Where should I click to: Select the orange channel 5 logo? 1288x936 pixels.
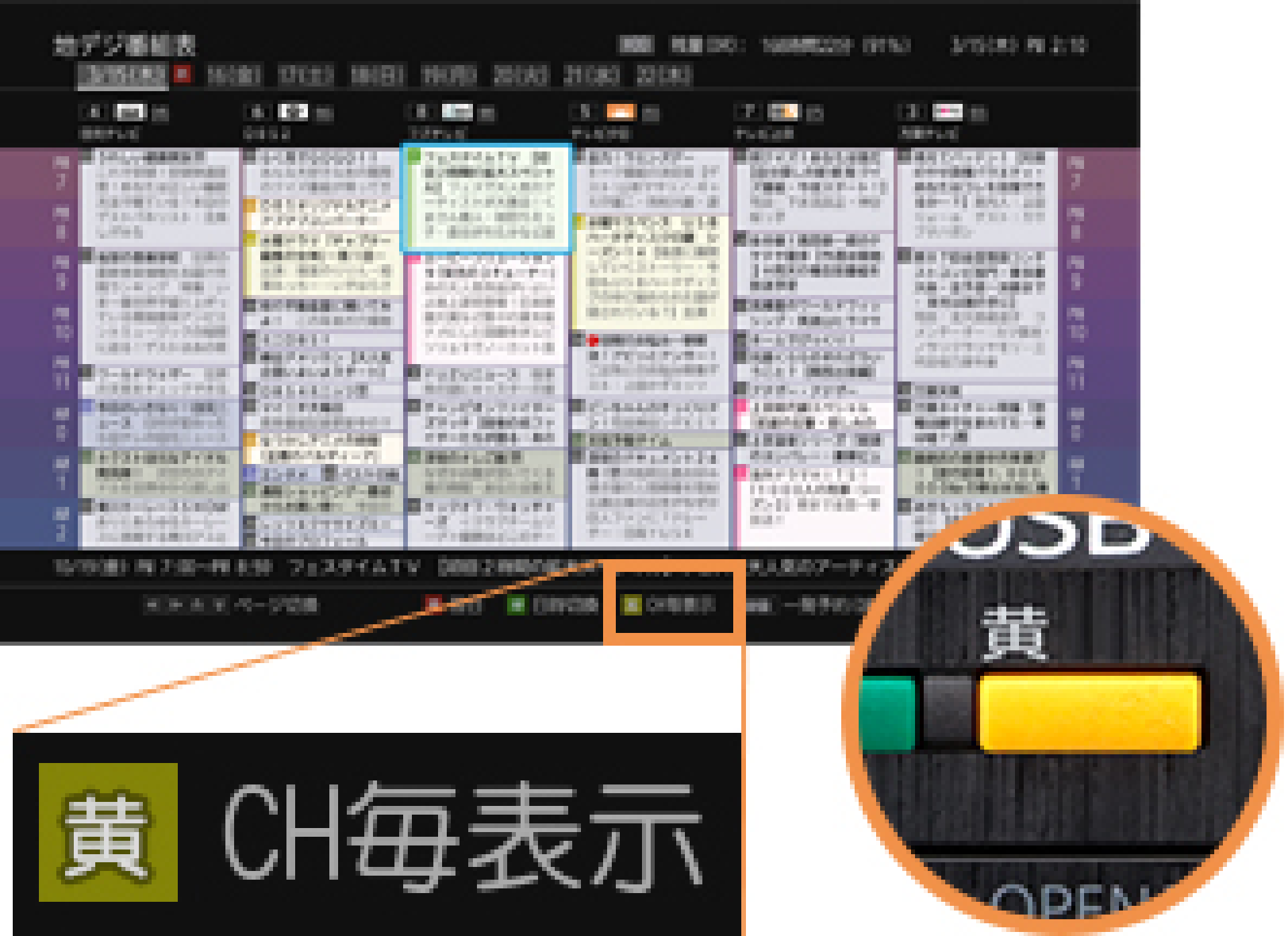[621, 111]
